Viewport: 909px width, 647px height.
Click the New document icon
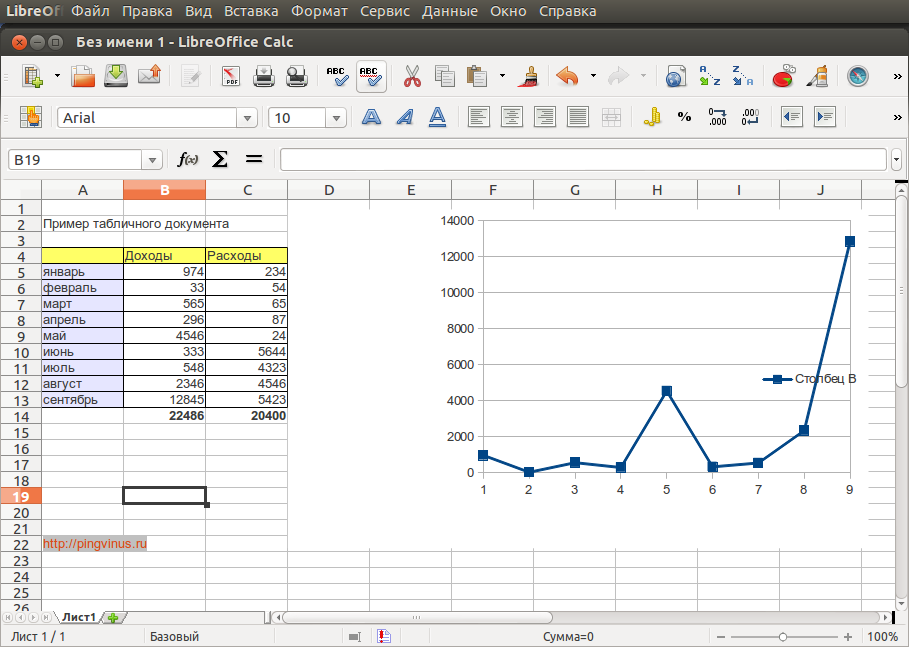click(32, 76)
